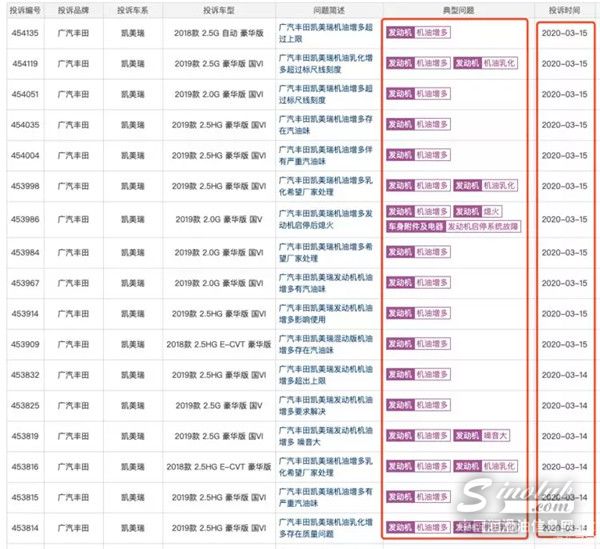Click 机油乳化 tag in row 453998
This screenshot has height=549, width=600.
click(501, 186)
